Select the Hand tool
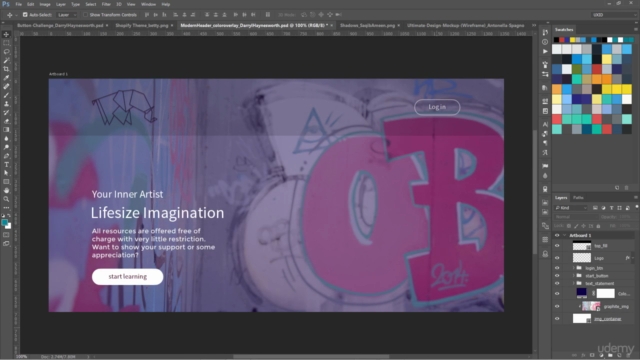Image resolution: width=640 pixels, height=360 pixels. (6, 191)
